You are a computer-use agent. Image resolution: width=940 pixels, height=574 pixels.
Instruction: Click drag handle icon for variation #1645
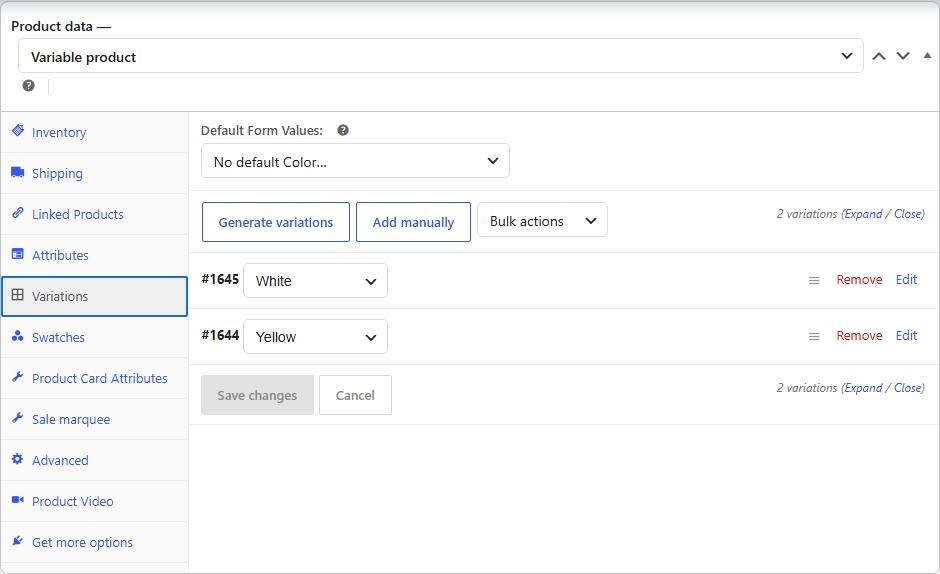pos(814,280)
